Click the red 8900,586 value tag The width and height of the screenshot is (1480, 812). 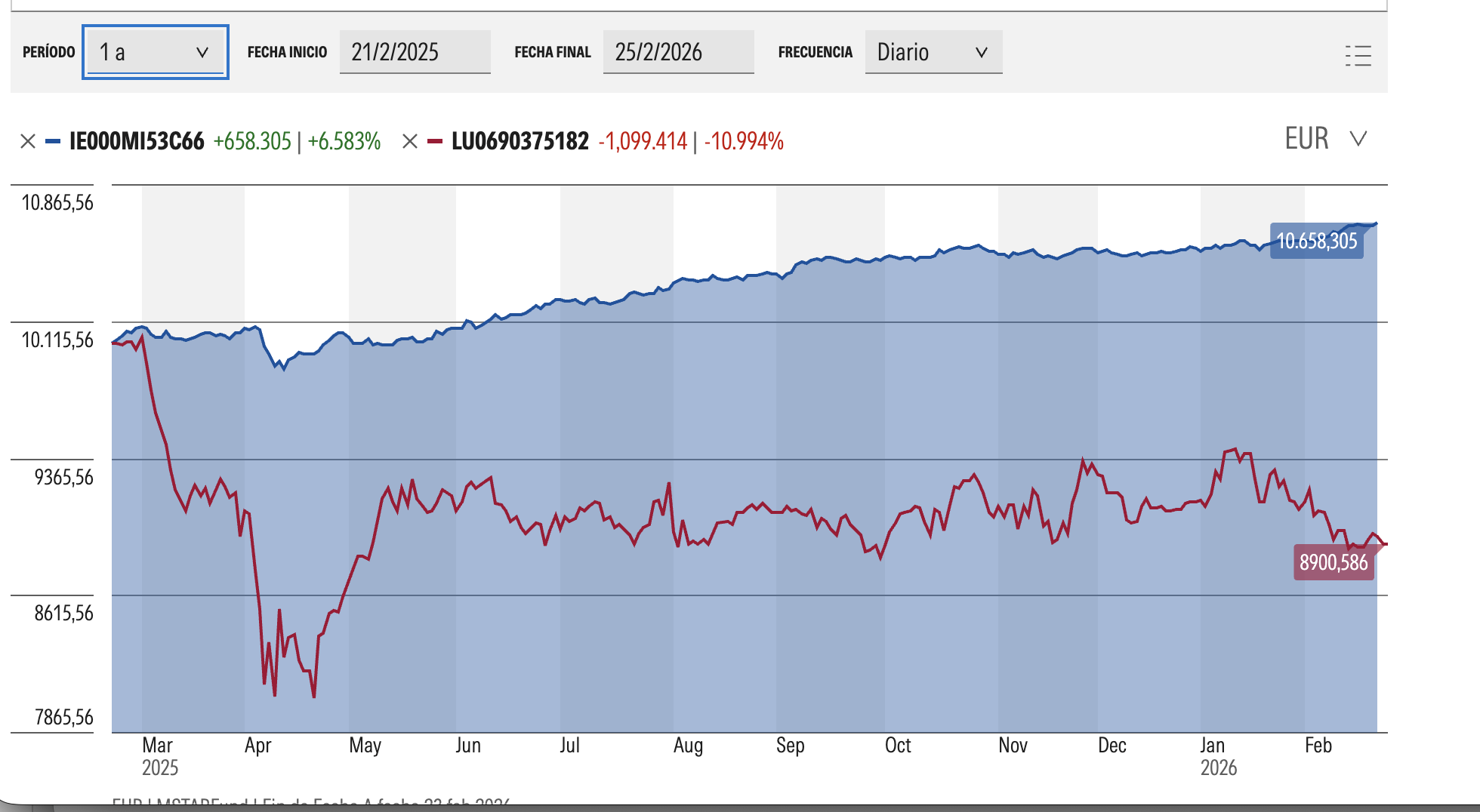pos(1333,563)
